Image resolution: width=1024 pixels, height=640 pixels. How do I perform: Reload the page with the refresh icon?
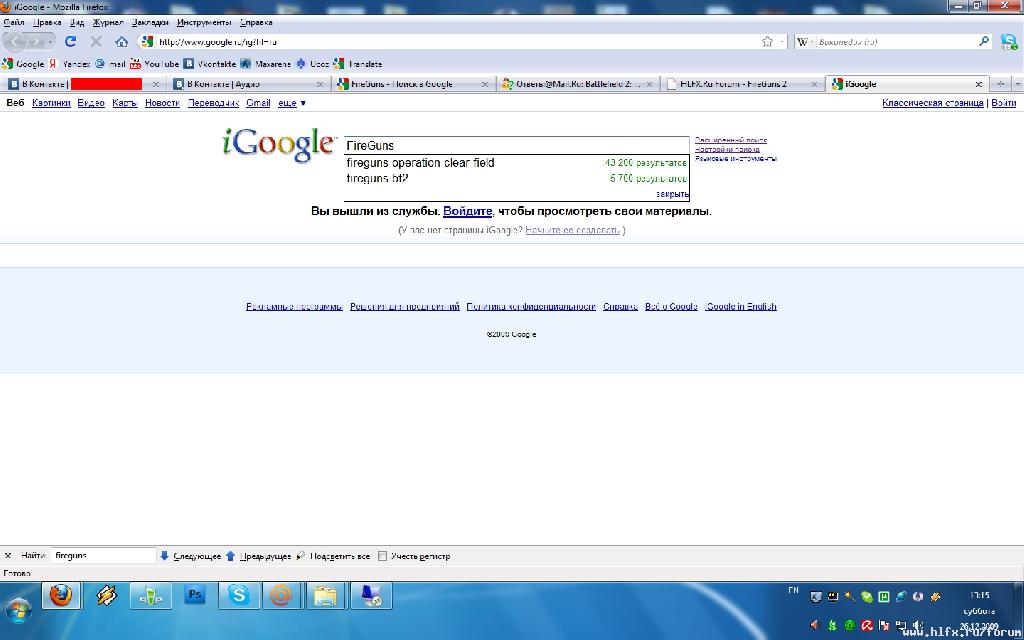point(71,41)
